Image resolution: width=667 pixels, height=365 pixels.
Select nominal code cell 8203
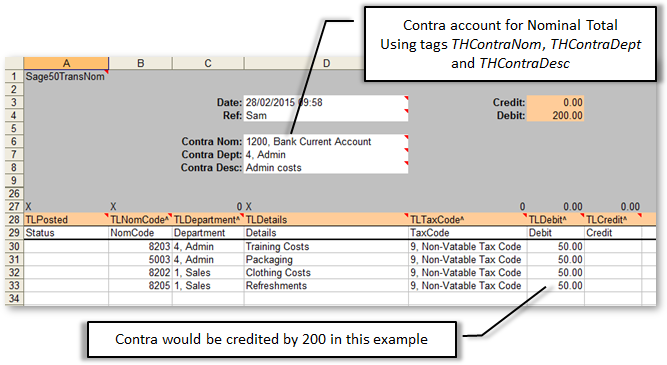pos(140,246)
